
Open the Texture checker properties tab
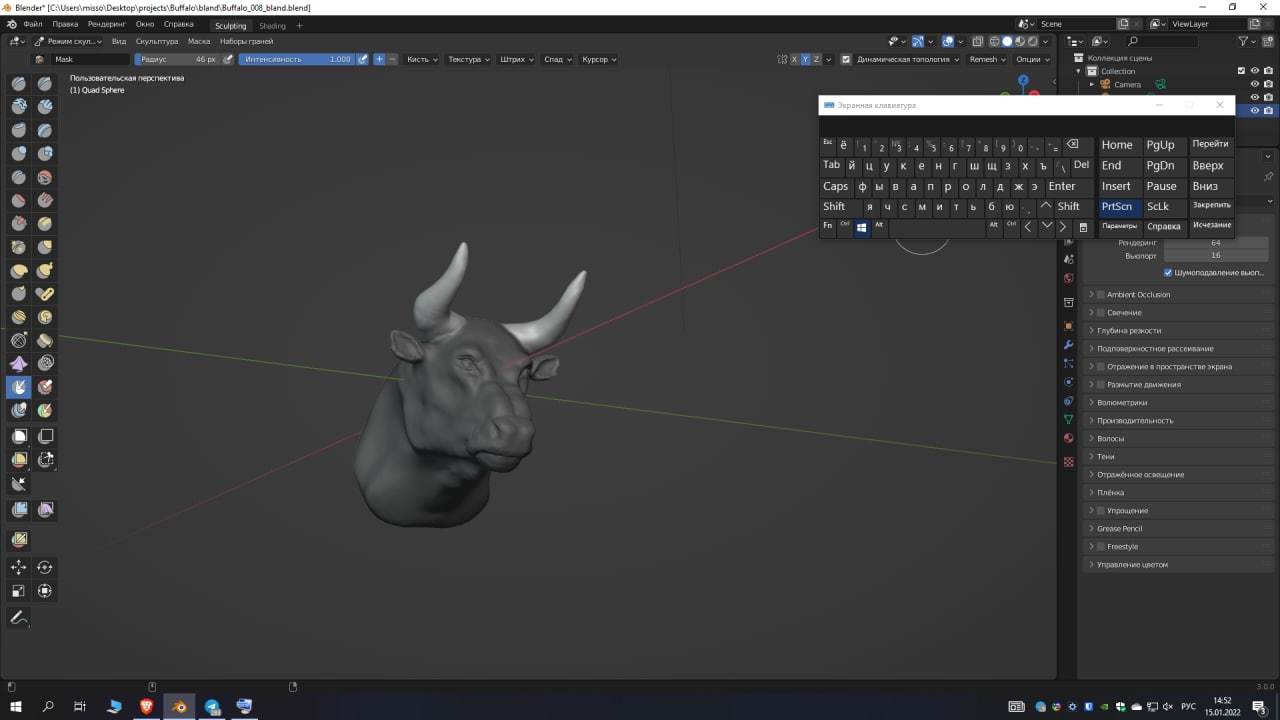1068,462
